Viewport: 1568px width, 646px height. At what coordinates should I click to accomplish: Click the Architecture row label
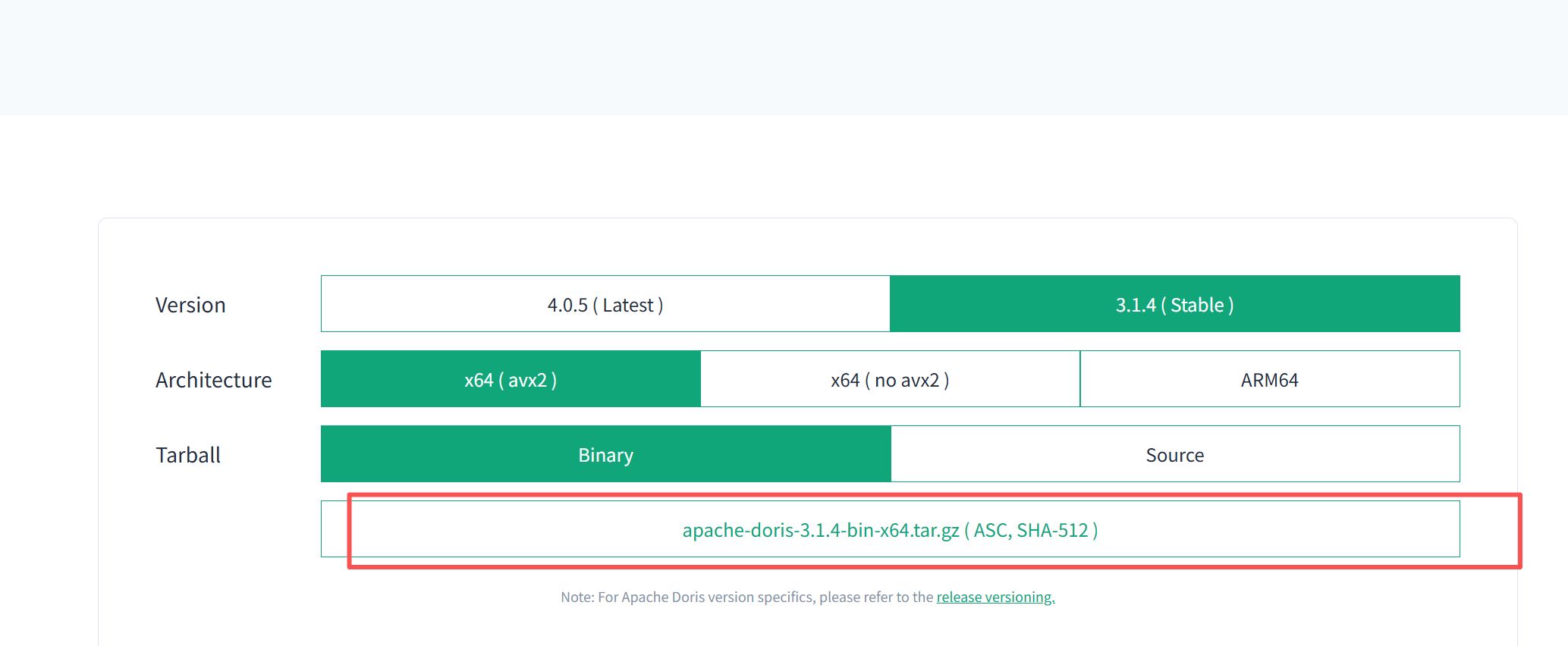(213, 380)
